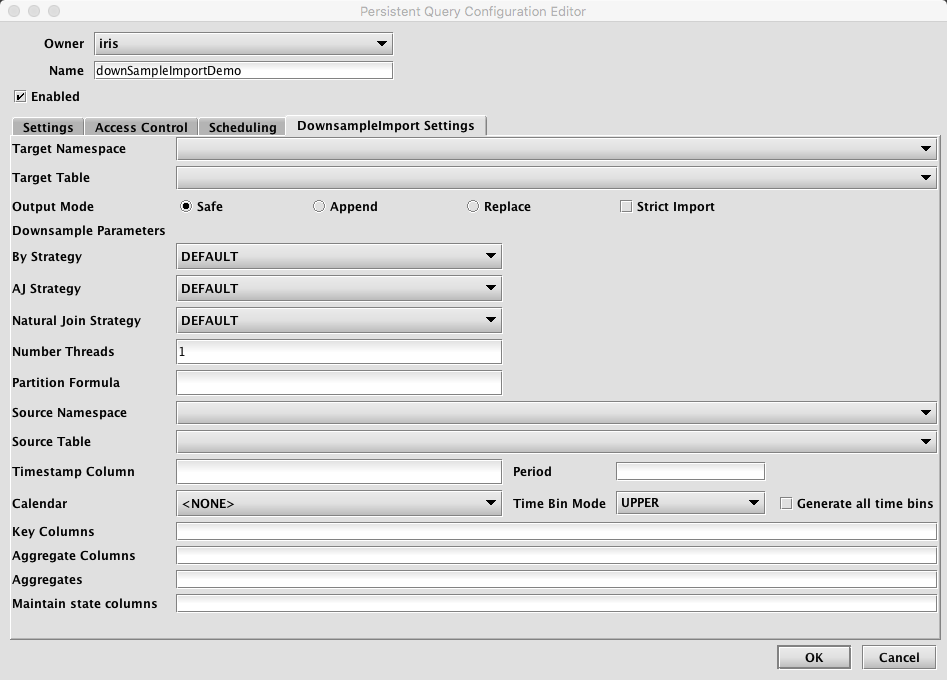Expand the Source Namespace dropdown
This screenshot has height=680, width=947.
(x=555, y=413)
